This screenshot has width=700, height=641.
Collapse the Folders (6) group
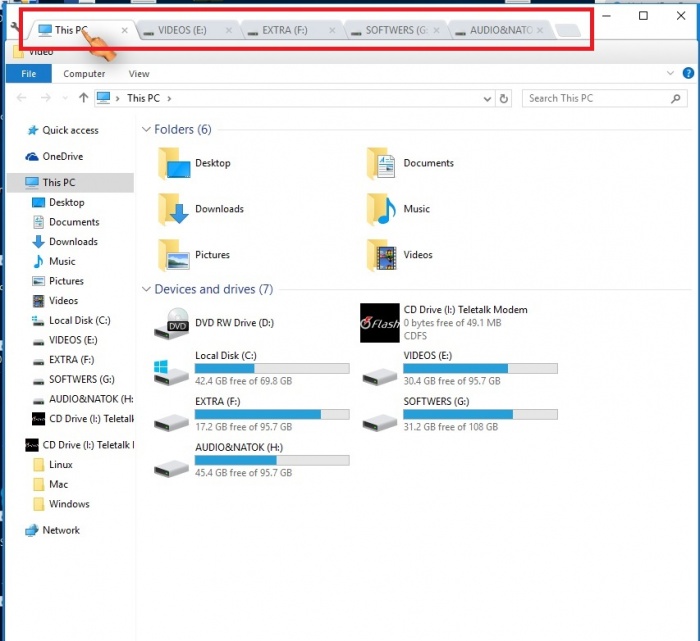(146, 130)
